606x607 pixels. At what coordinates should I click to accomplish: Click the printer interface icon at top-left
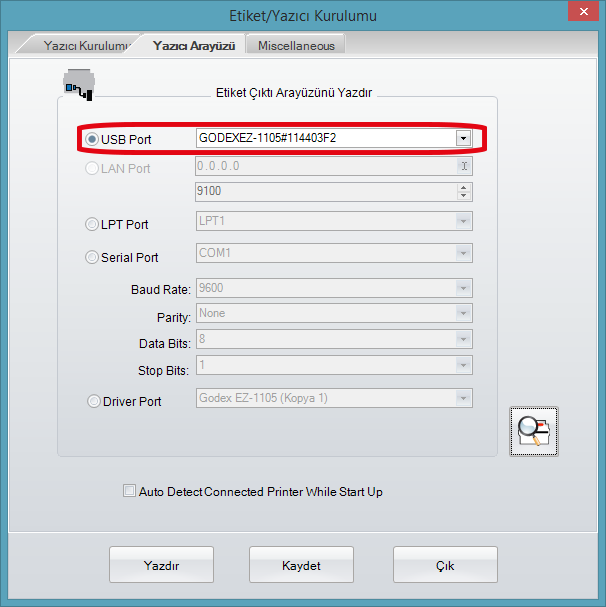click(x=77, y=85)
